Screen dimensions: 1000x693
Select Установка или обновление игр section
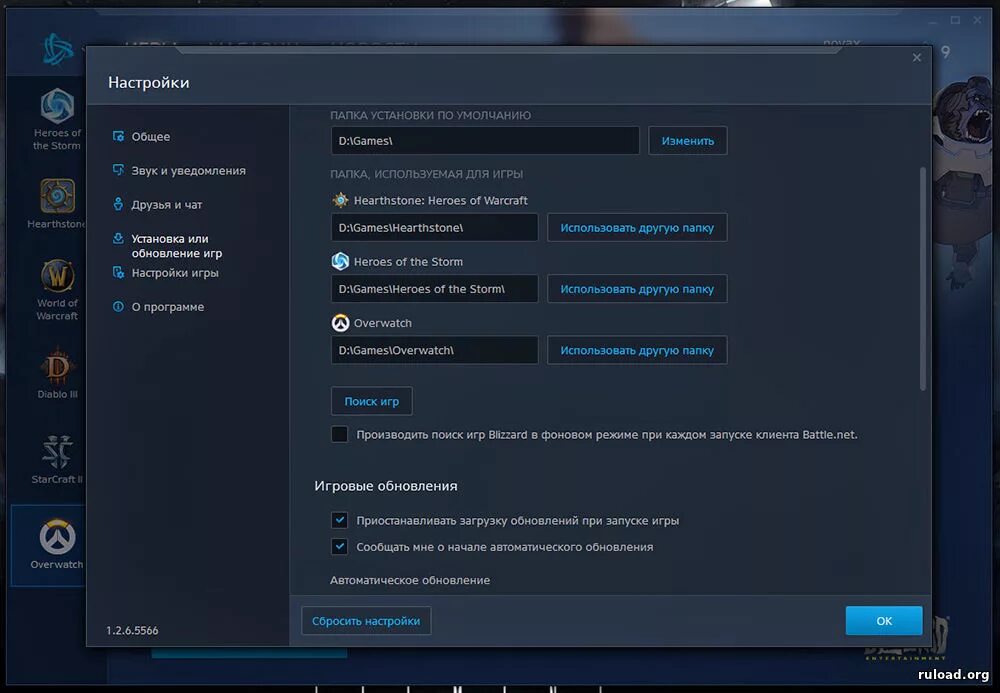[177, 246]
